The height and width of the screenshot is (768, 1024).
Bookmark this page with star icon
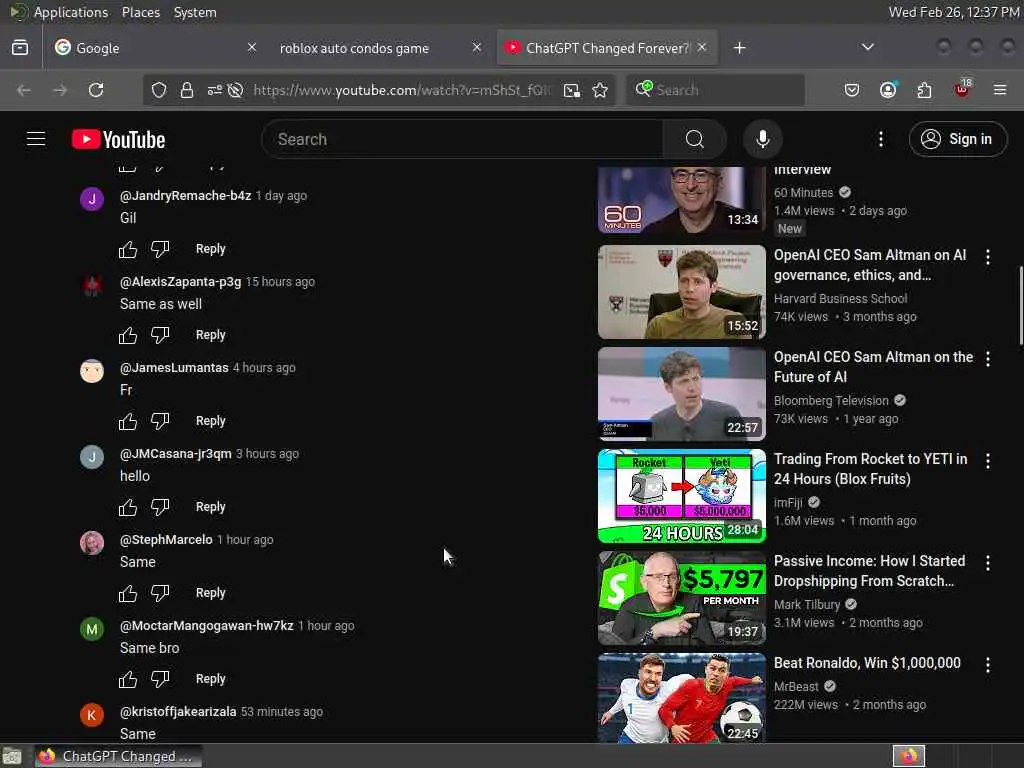[600, 90]
